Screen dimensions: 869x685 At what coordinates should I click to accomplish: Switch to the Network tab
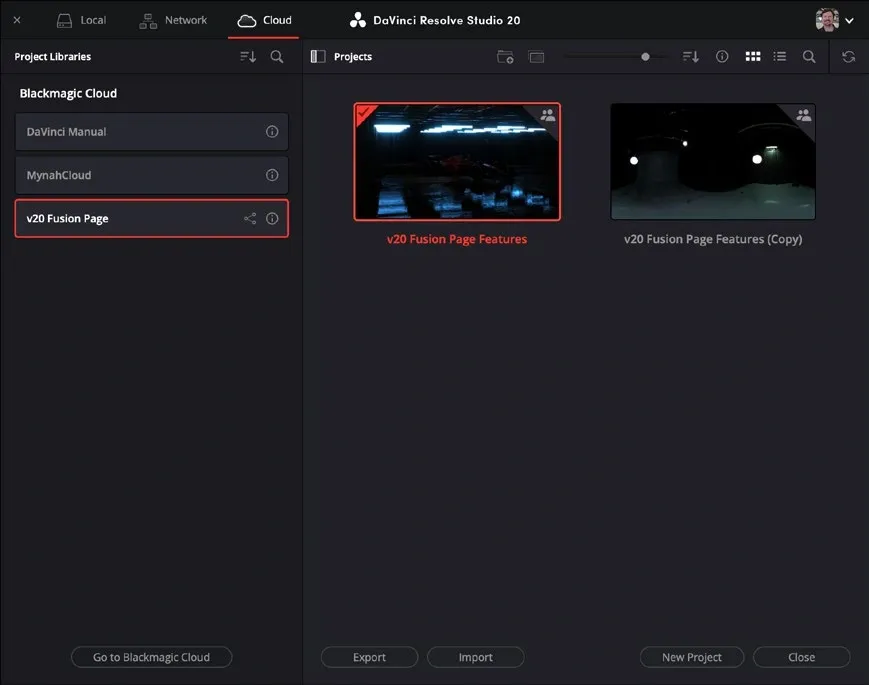(173, 21)
